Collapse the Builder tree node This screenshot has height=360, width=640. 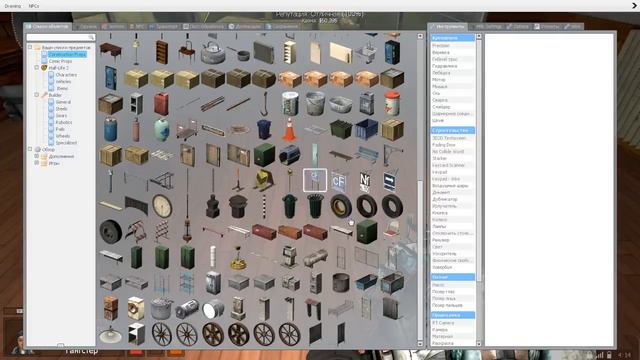37,95
